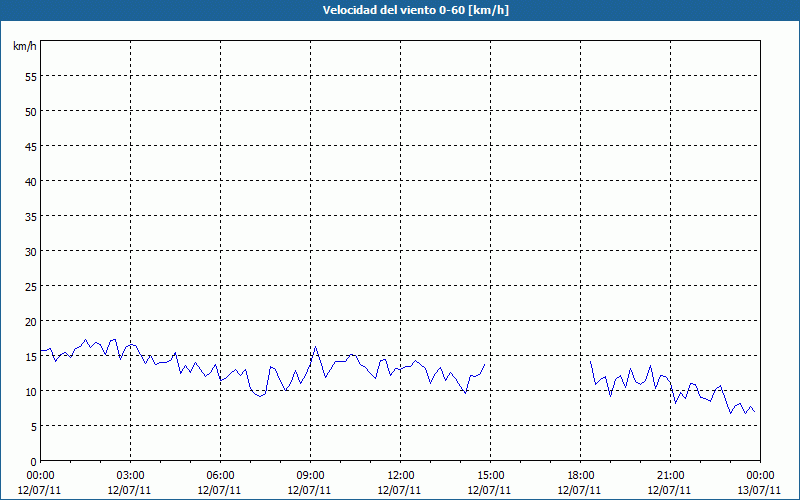Click the y-axis value '30'
Viewport: 800px width, 500px height.
coord(31,252)
